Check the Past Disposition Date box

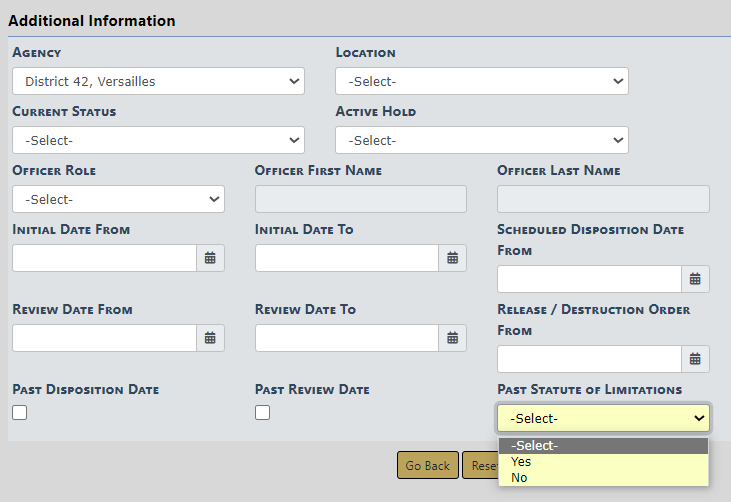(x=20, y=413)
